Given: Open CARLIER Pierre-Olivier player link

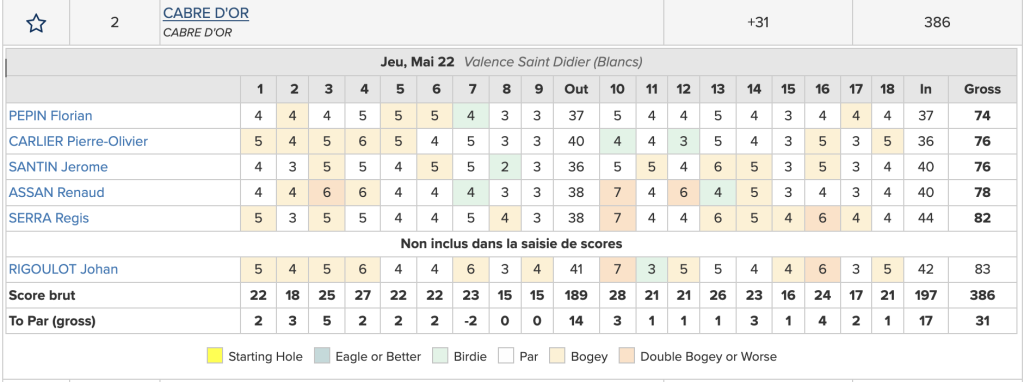Looking at the screenshot, I should coord(78,141).
